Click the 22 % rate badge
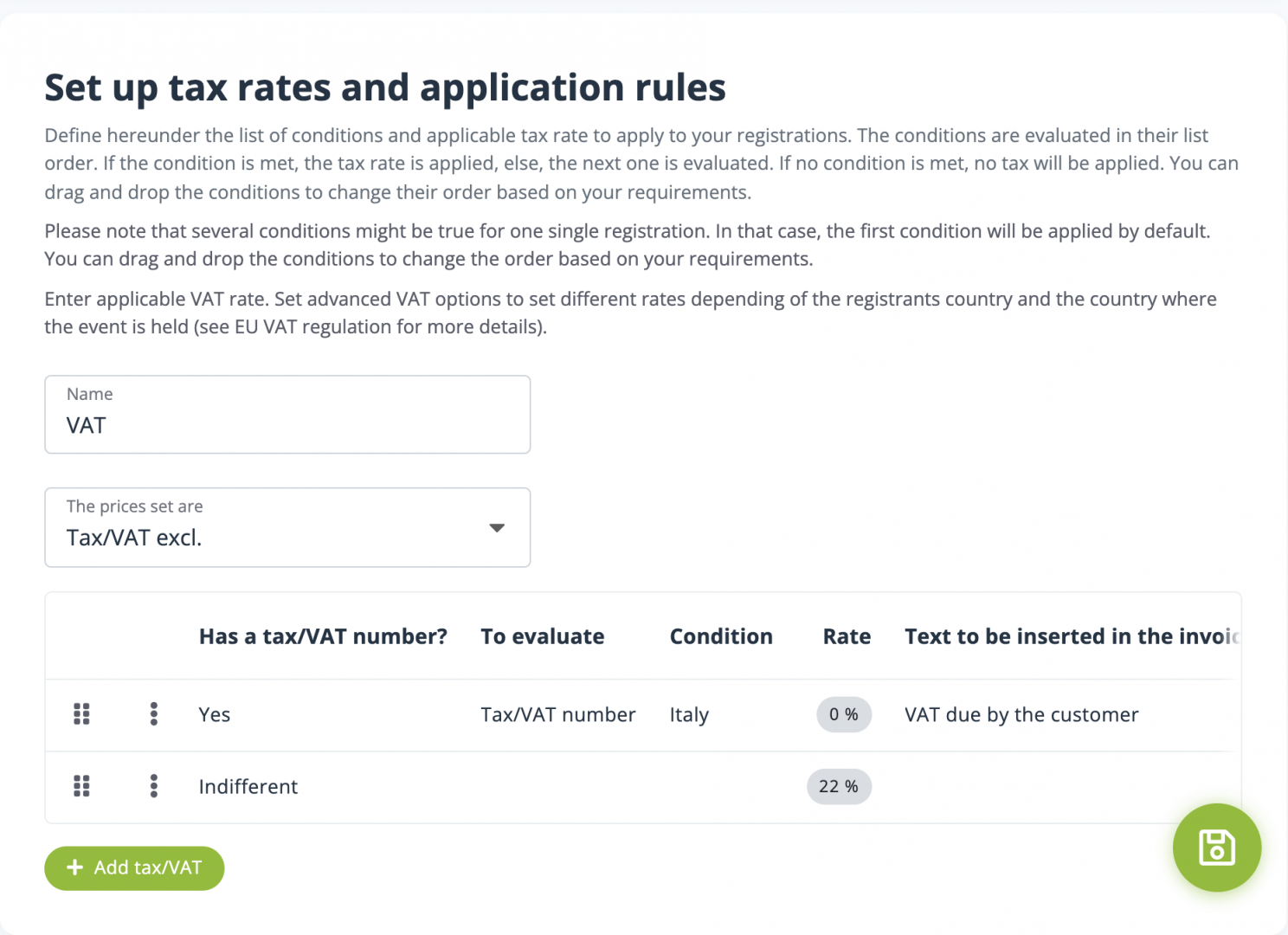Screen dimensions: 1288x935 839,787
